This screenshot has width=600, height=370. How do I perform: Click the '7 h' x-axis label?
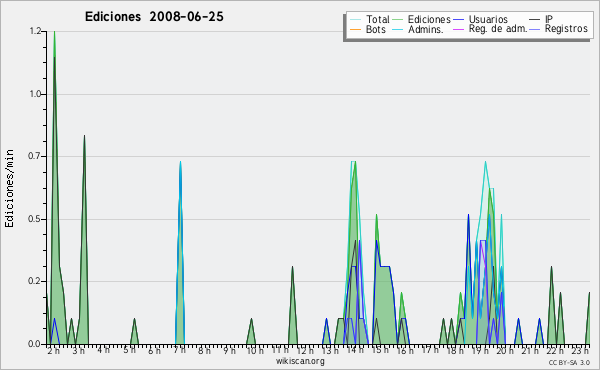coord(179,350)
